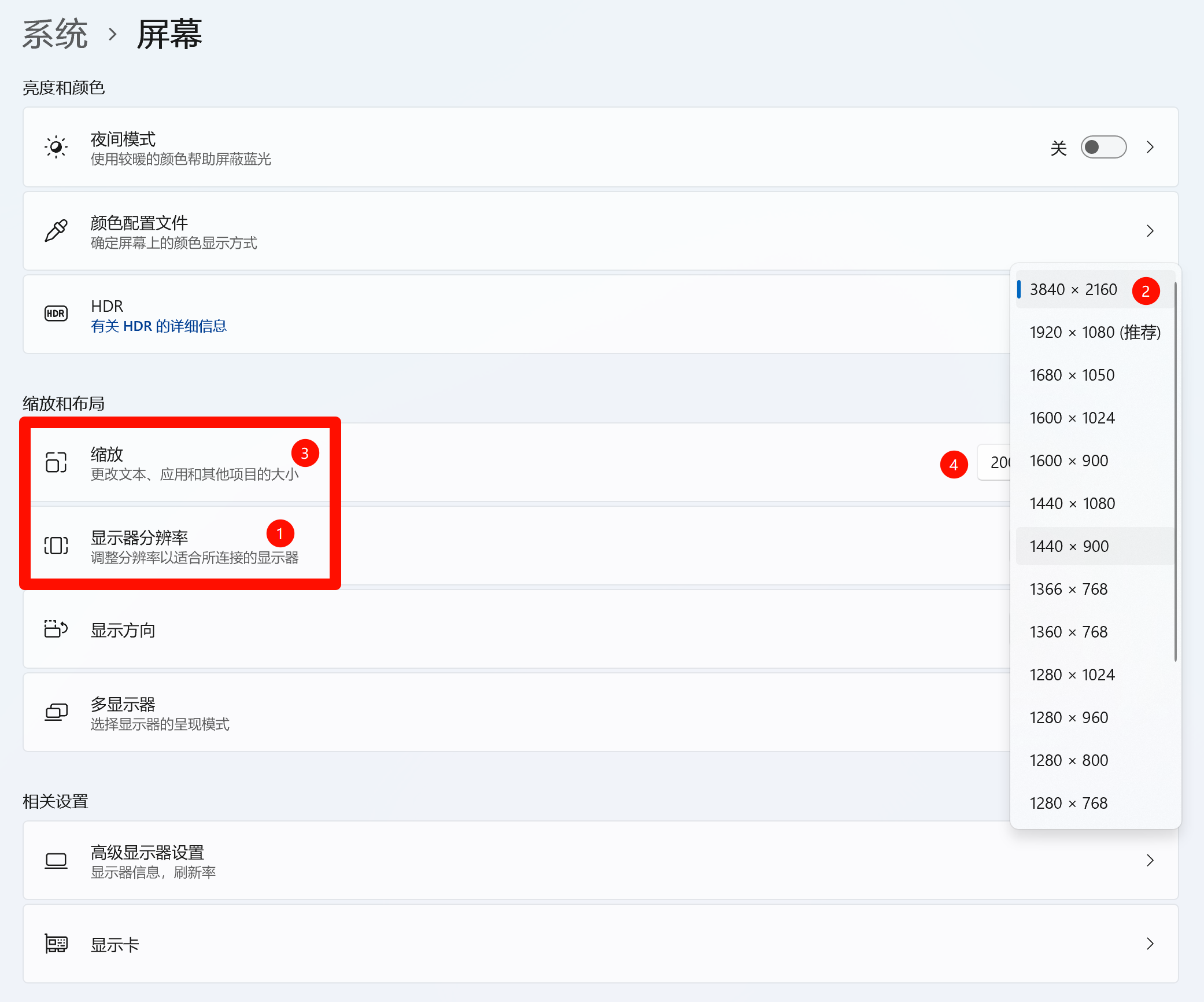Open the HDR details link
Screen dimensions: 1204x1002
pos(158,326)
